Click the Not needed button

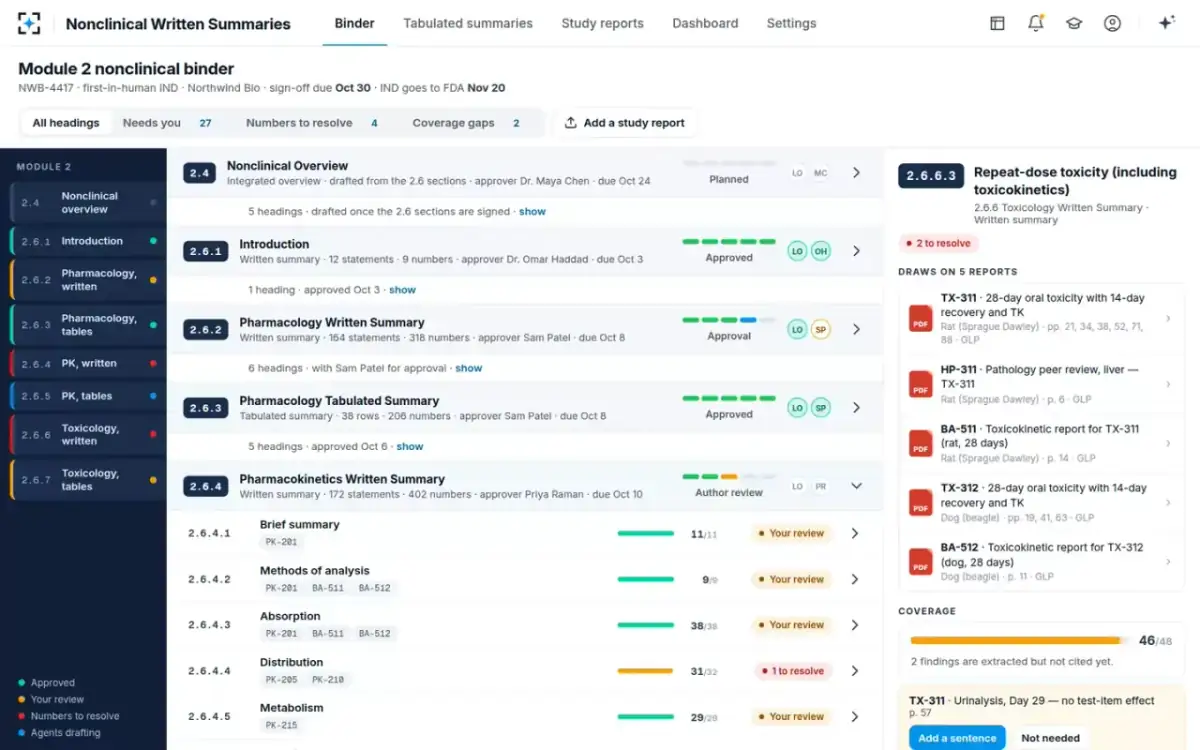click(x=1050, y=738)
